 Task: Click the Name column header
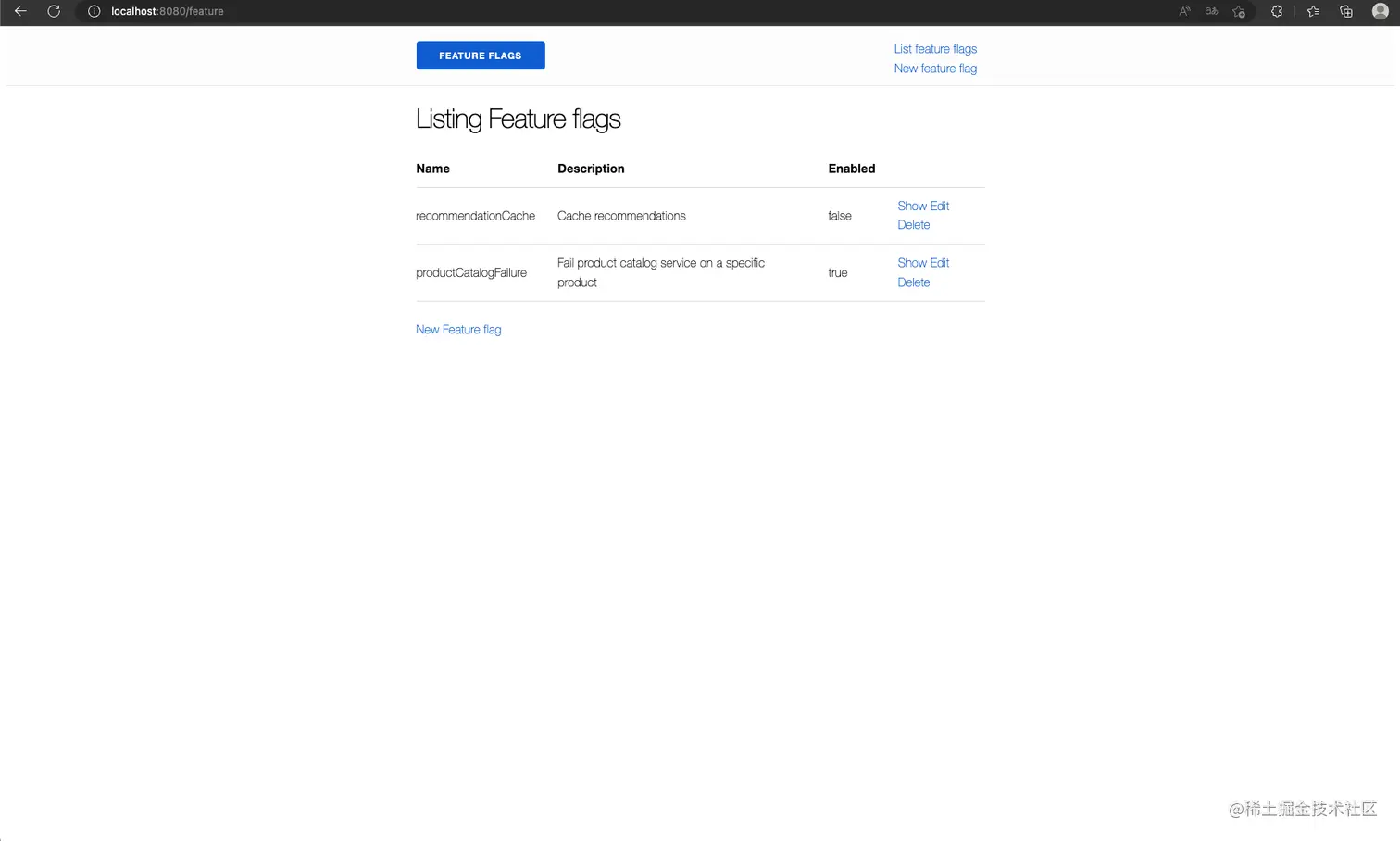point(432,169)
